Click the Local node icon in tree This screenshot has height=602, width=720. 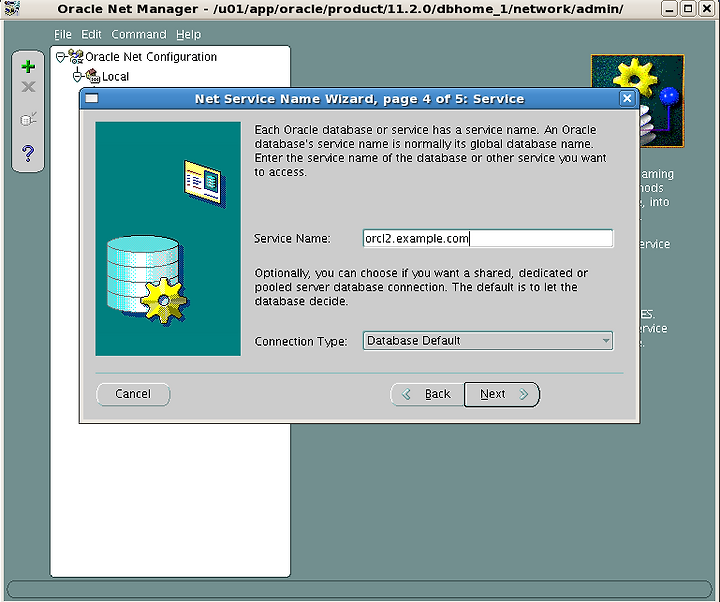pyautogui.click(x=93, y=76)
